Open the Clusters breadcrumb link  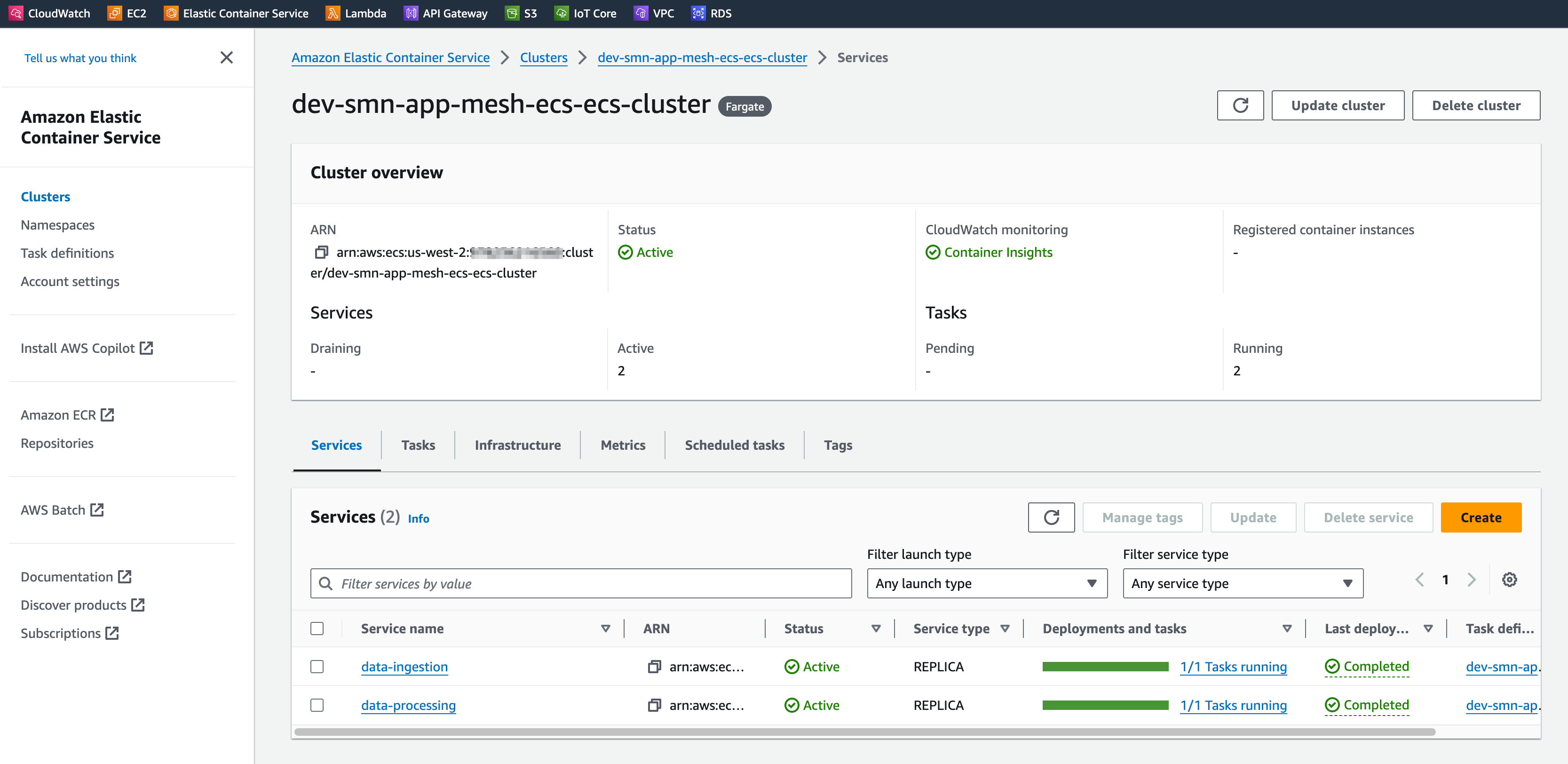tap(544, 57)
